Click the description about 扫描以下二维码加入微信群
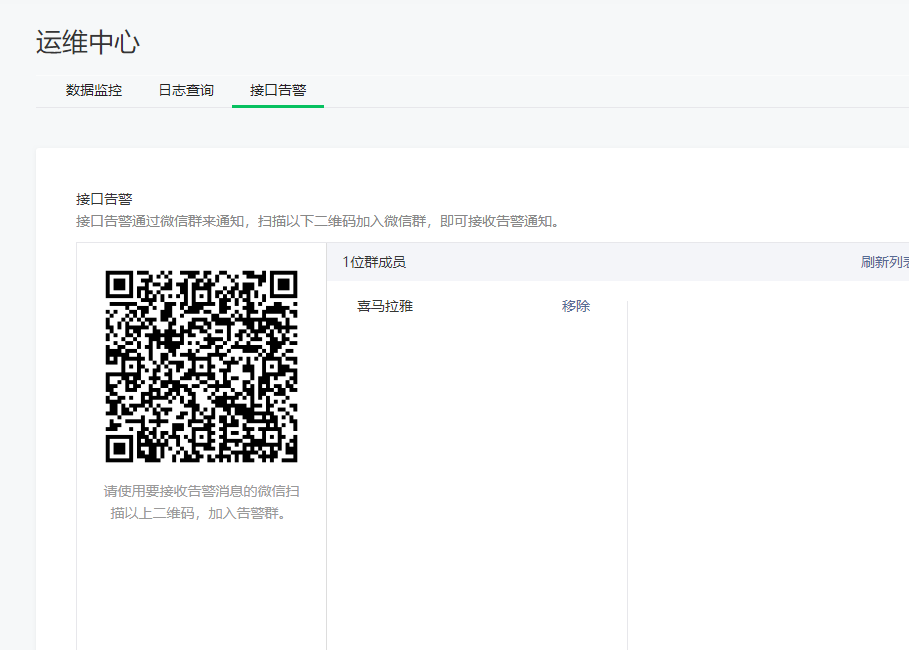909x650 pixels. coord(318,221)
